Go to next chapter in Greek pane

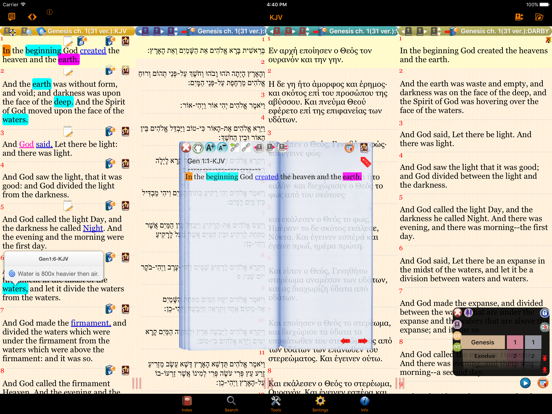click(290, 31)
